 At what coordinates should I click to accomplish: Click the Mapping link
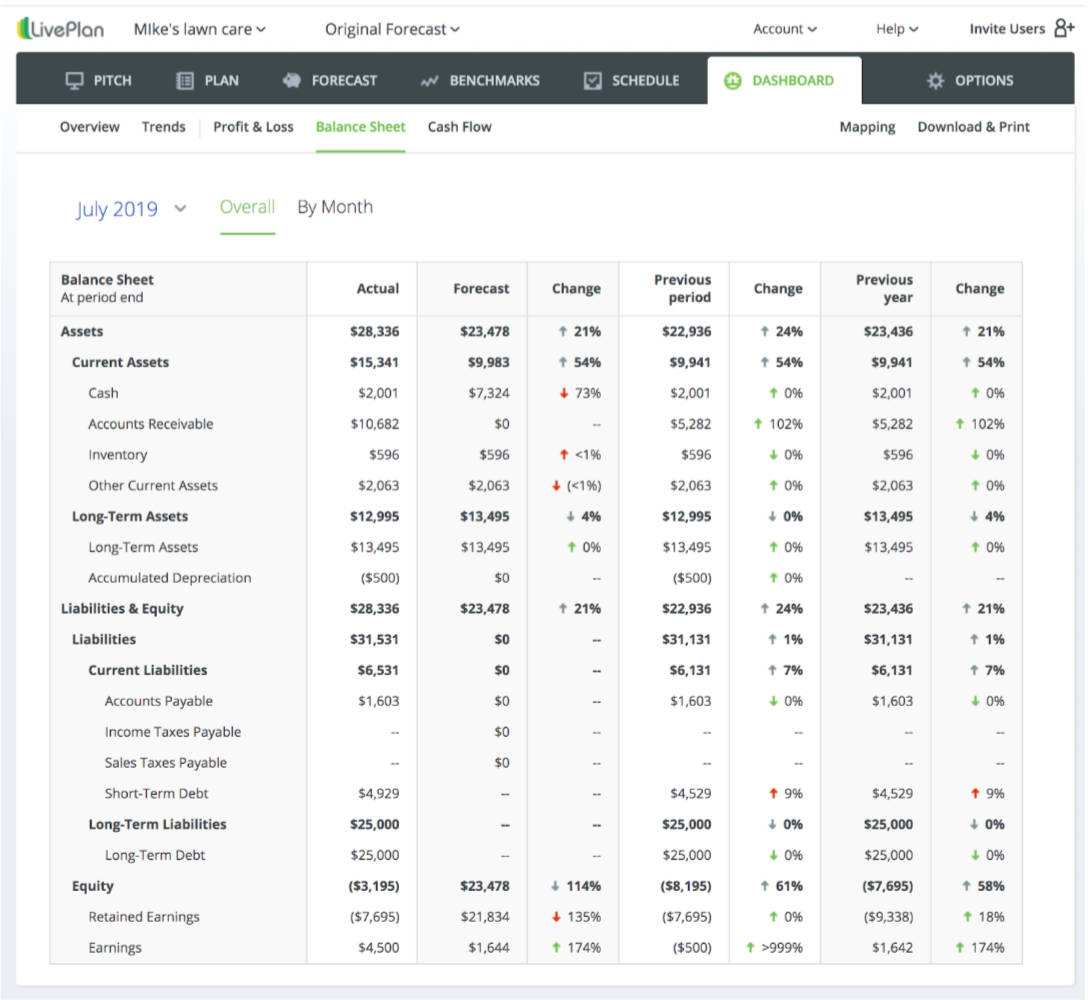(x=867, y=127)
